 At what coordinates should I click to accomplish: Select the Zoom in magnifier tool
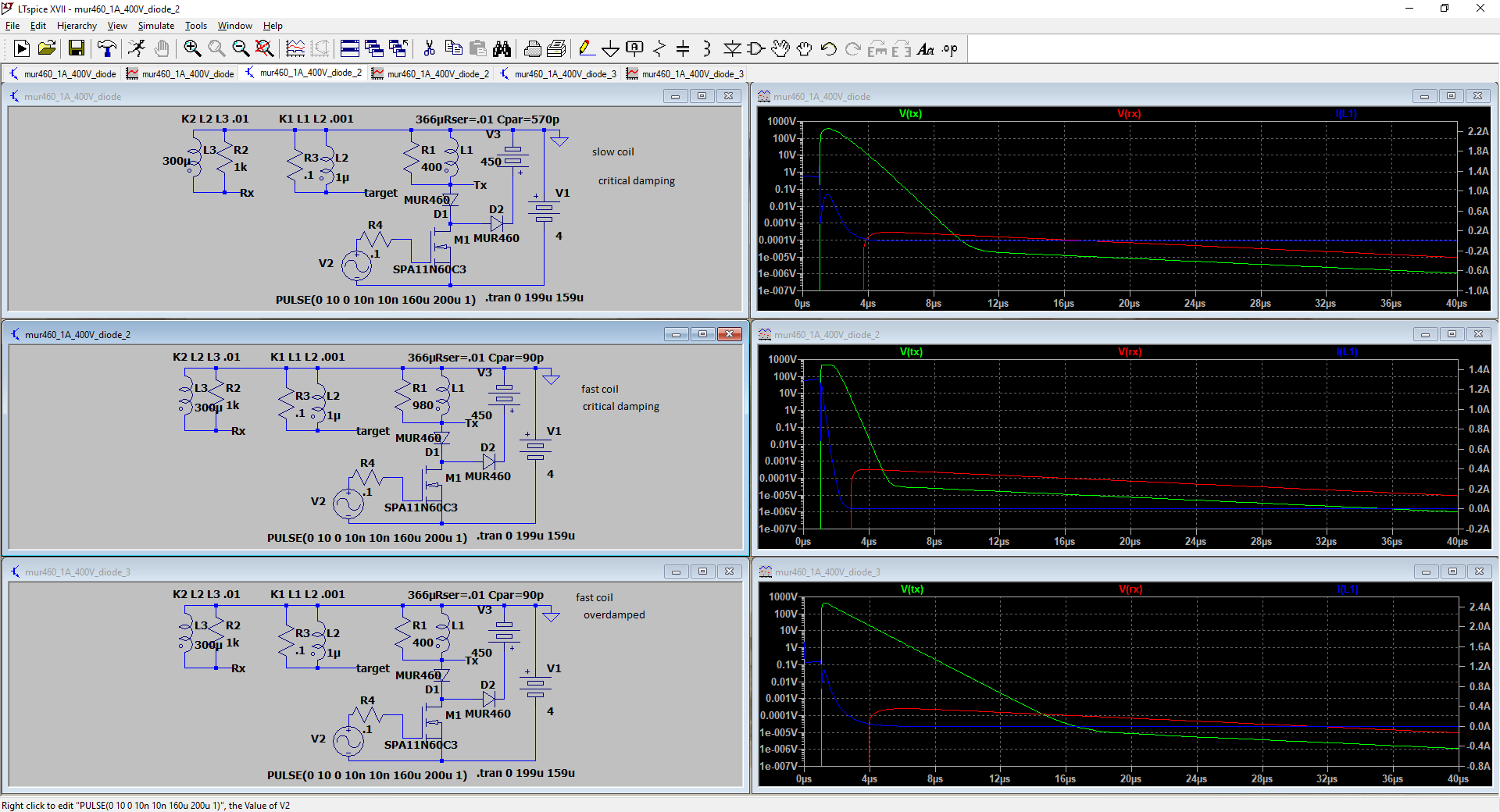[192, 49]
